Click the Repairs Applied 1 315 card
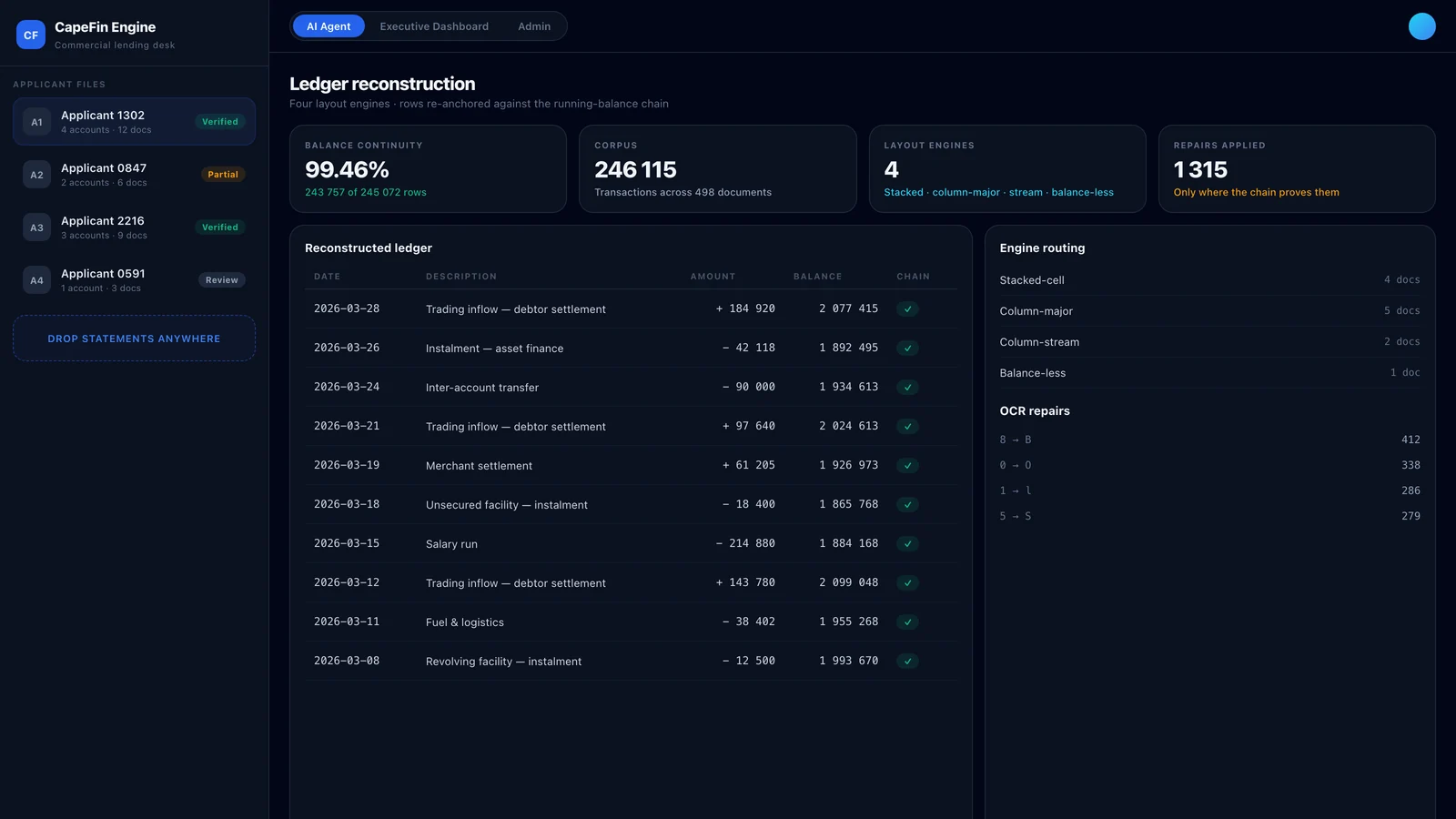1456x819 pixels. click(x=1297, y=169)
